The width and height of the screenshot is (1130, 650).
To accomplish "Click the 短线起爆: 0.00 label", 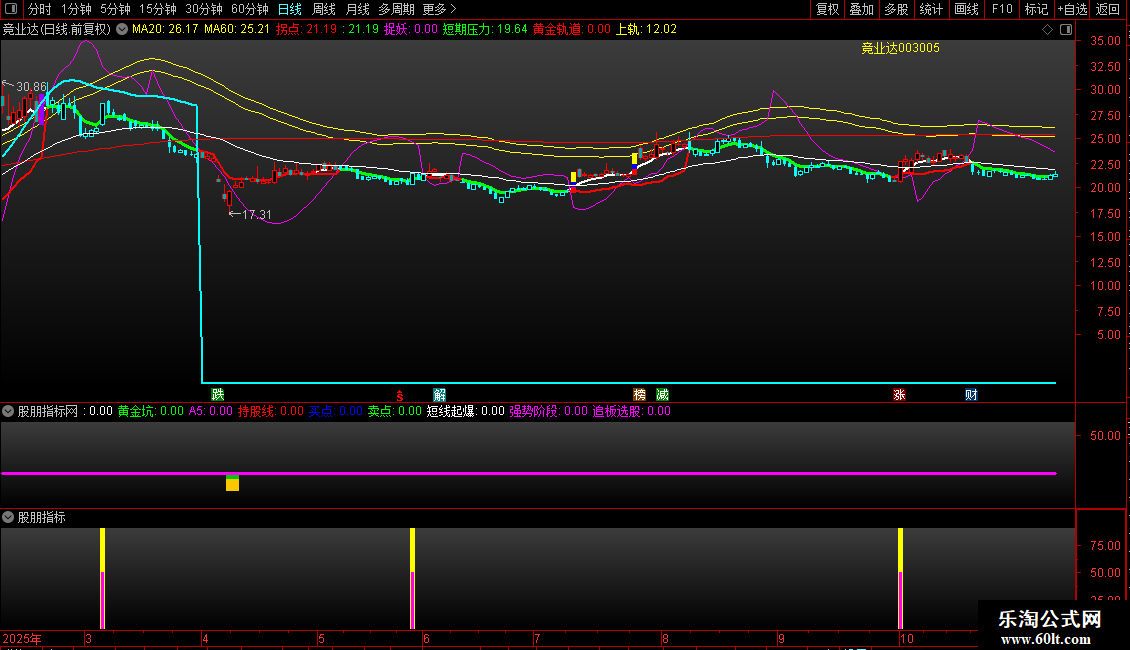I will [x=466, y=411].
